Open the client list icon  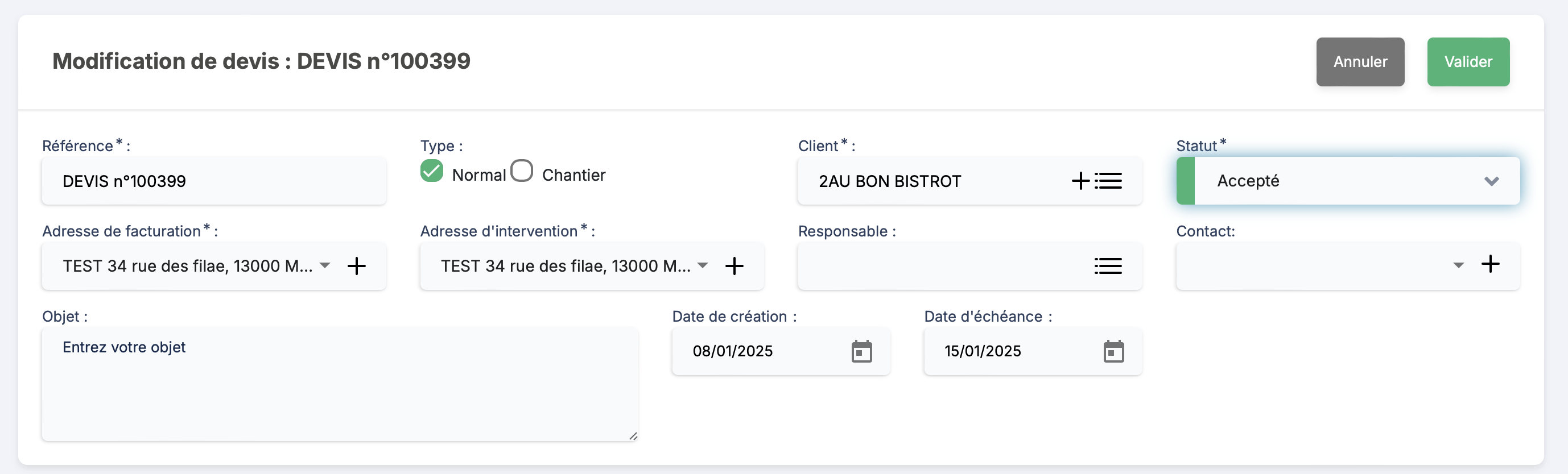pyautogui.click(x=1108, y=181)
